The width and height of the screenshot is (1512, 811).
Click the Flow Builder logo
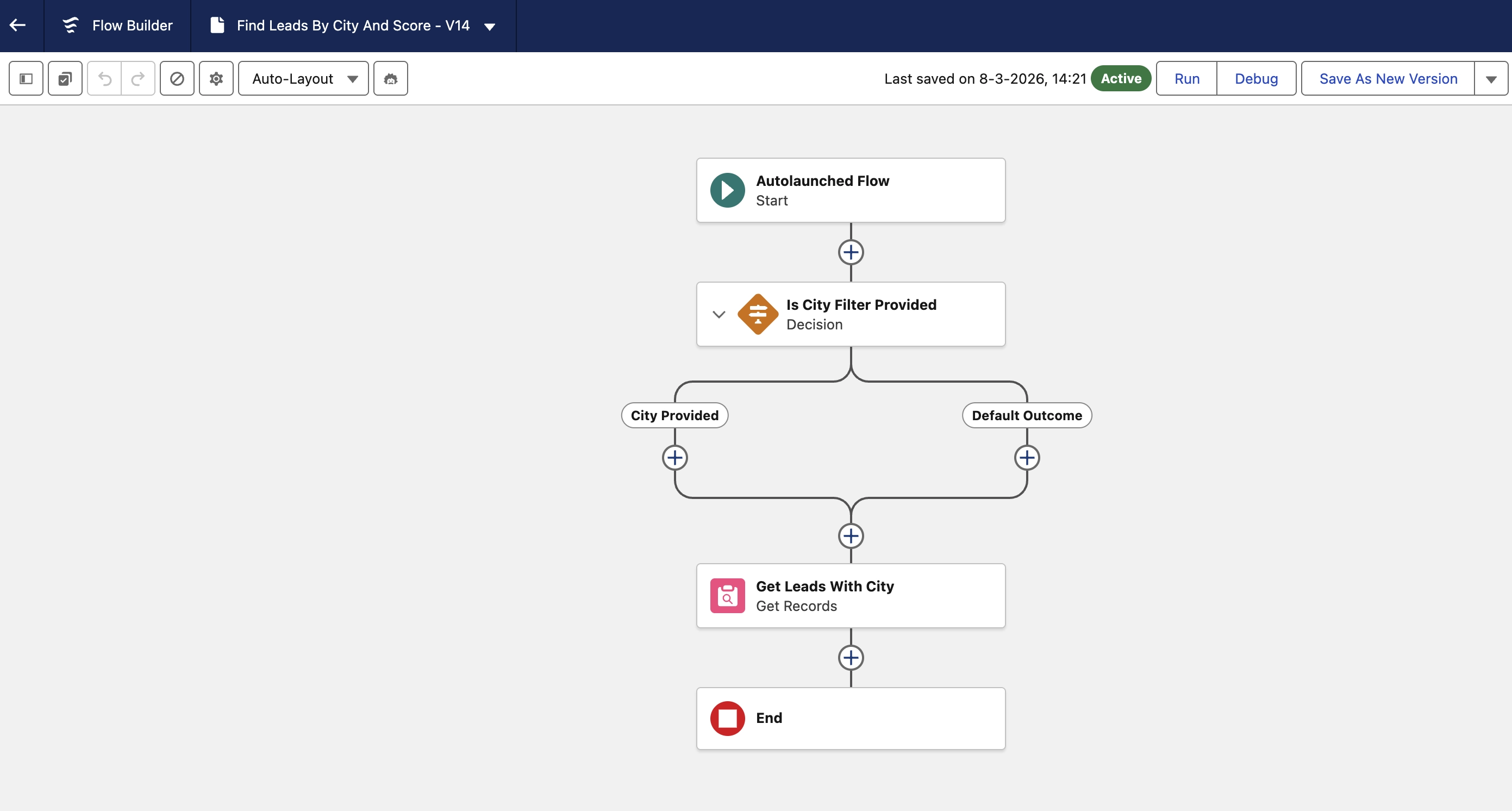point(71,25)
